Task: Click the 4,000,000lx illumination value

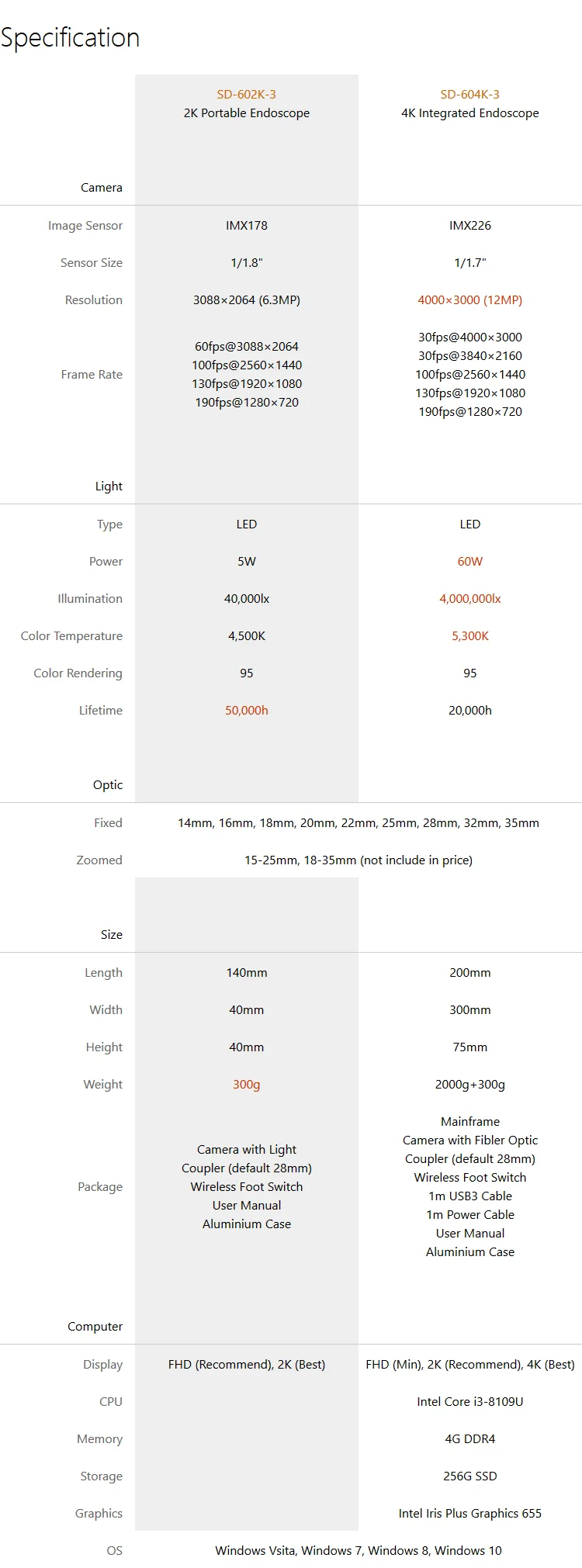Action: (469, 599)
